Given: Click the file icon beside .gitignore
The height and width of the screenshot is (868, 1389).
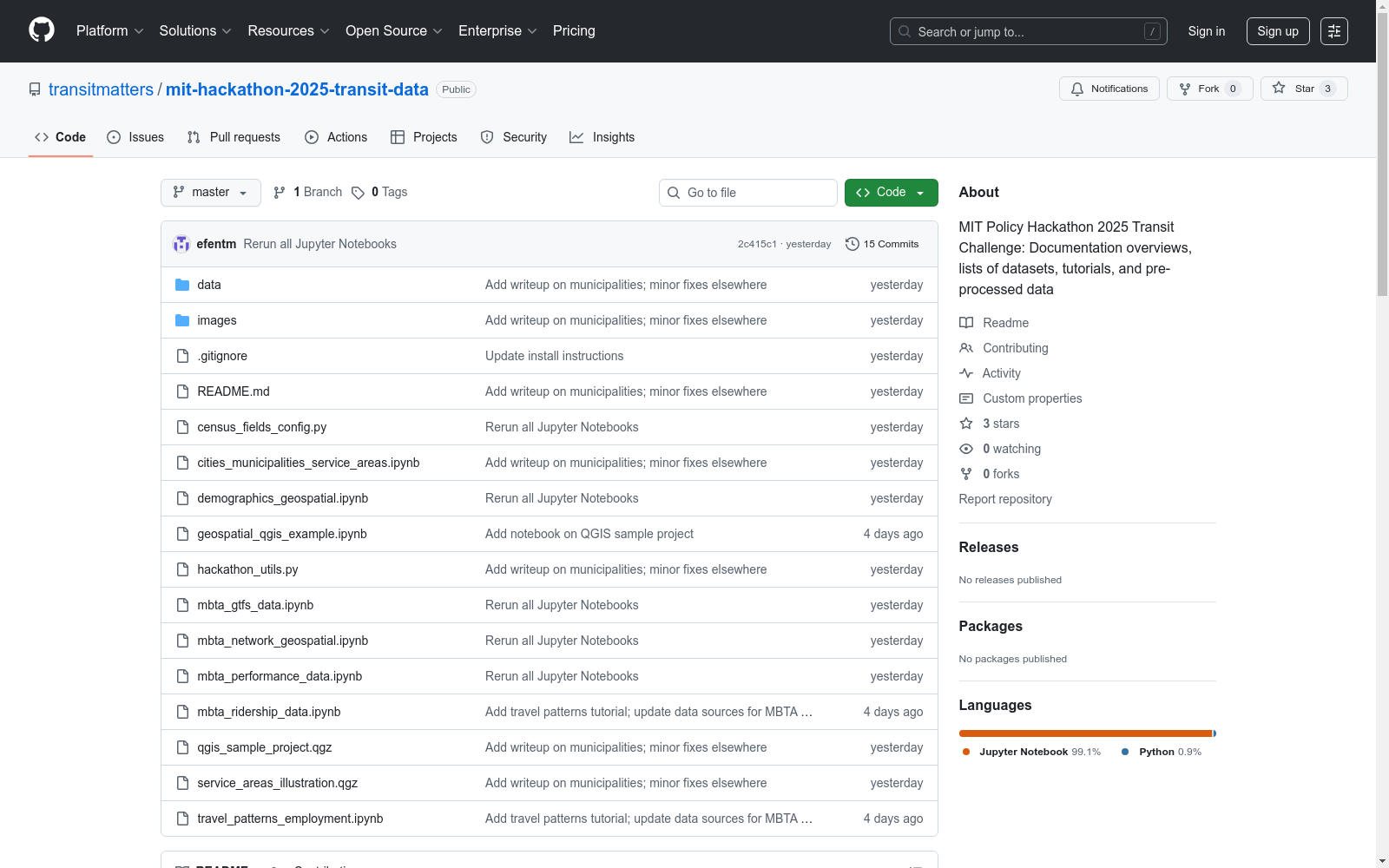Looking at the screenshot, I should (x=182, y=356).
